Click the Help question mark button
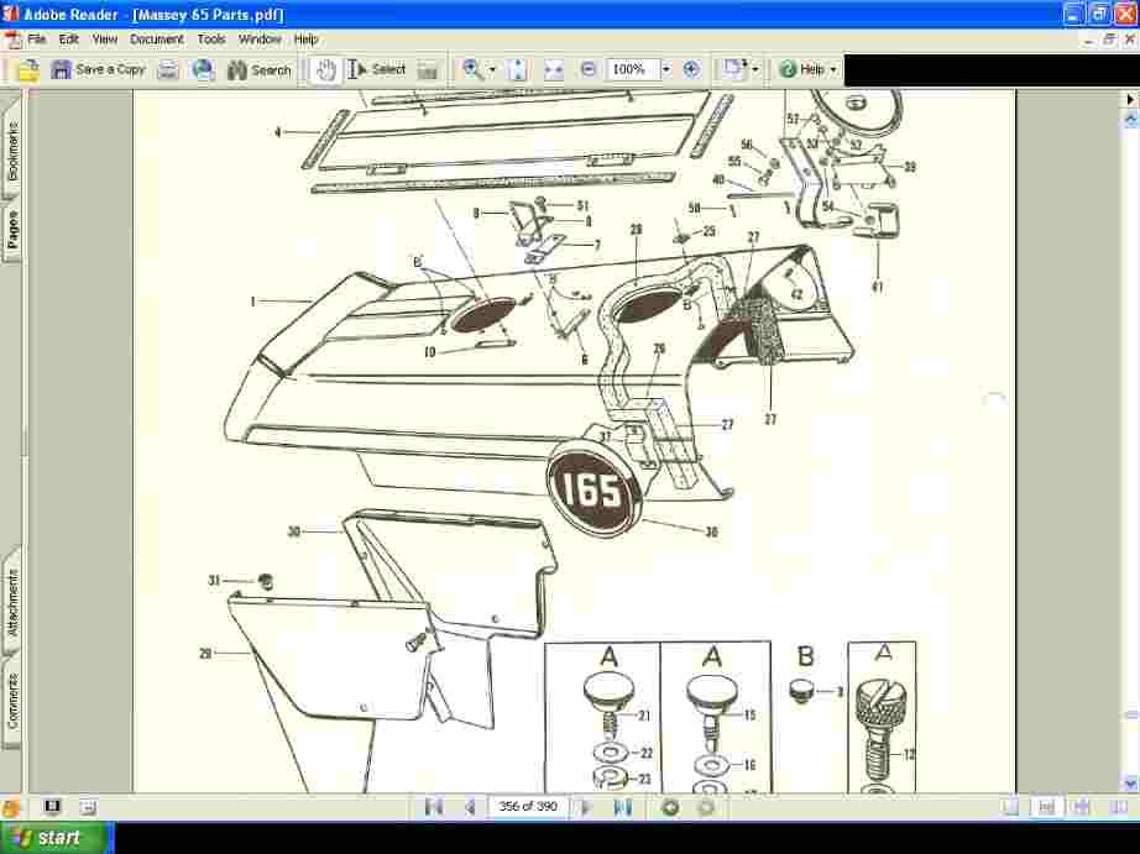Image resolution: width=1140 pixels, height=854 pixels. (x=801, y=70)
